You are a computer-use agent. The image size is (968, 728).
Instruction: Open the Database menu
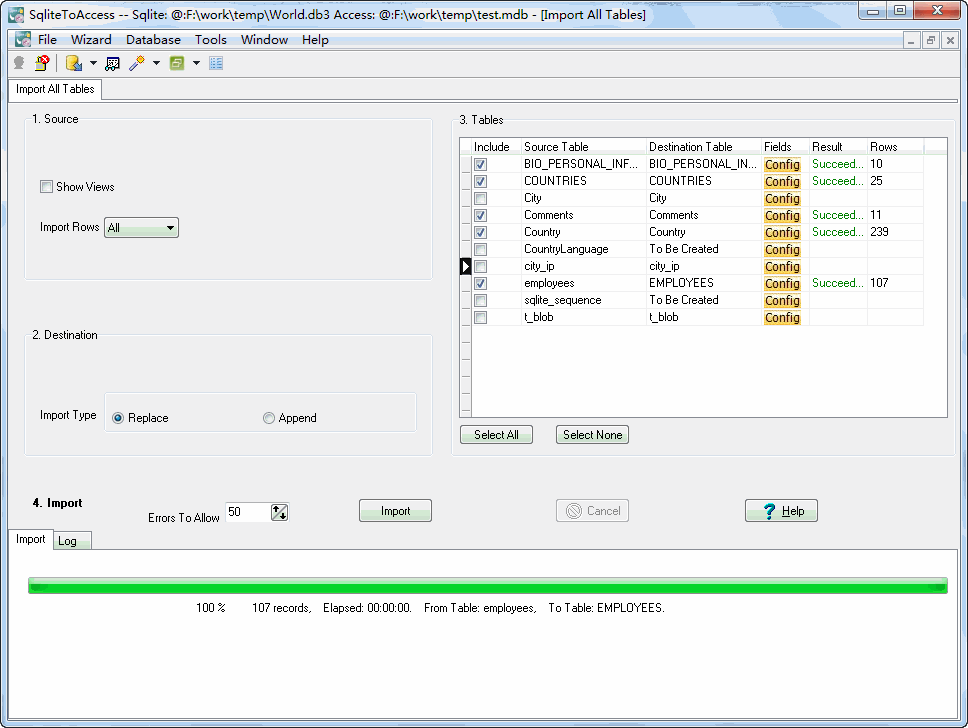pos(153,40)
